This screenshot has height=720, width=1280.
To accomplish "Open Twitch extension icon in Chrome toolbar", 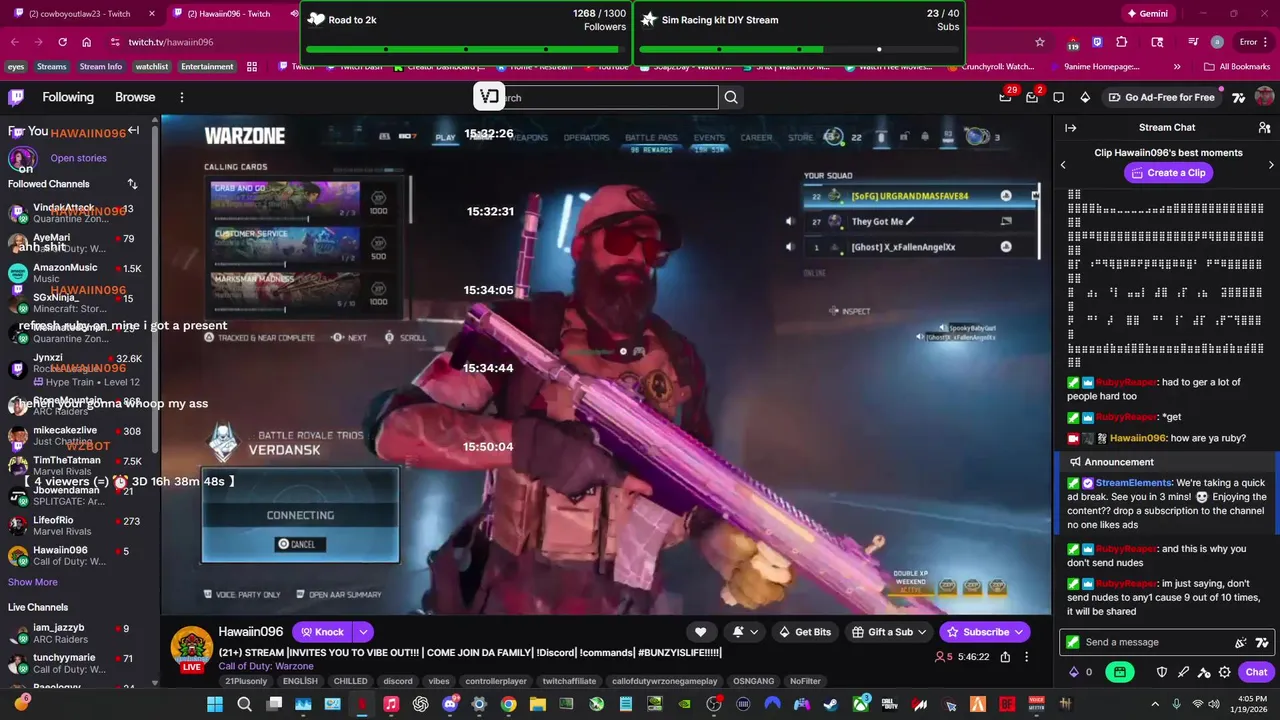I will pyautogui.click(x=1097, y=42).
